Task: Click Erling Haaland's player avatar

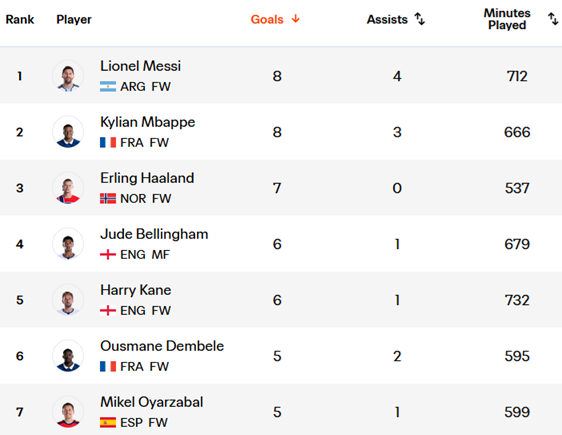Action: tap(68, 188)
